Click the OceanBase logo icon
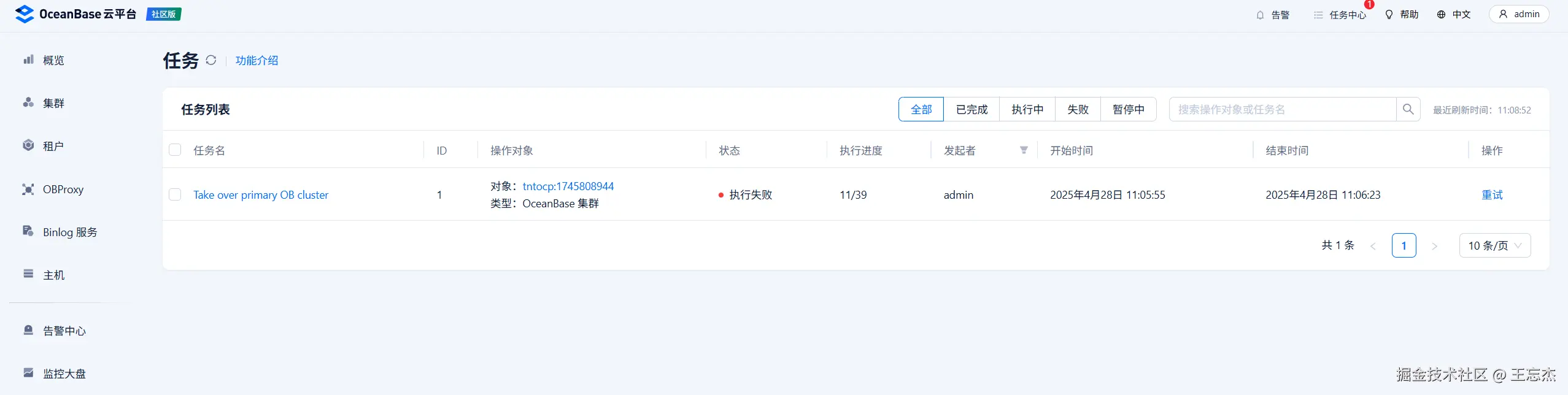Screen dimensions: 1568x395 pos(24,14)
